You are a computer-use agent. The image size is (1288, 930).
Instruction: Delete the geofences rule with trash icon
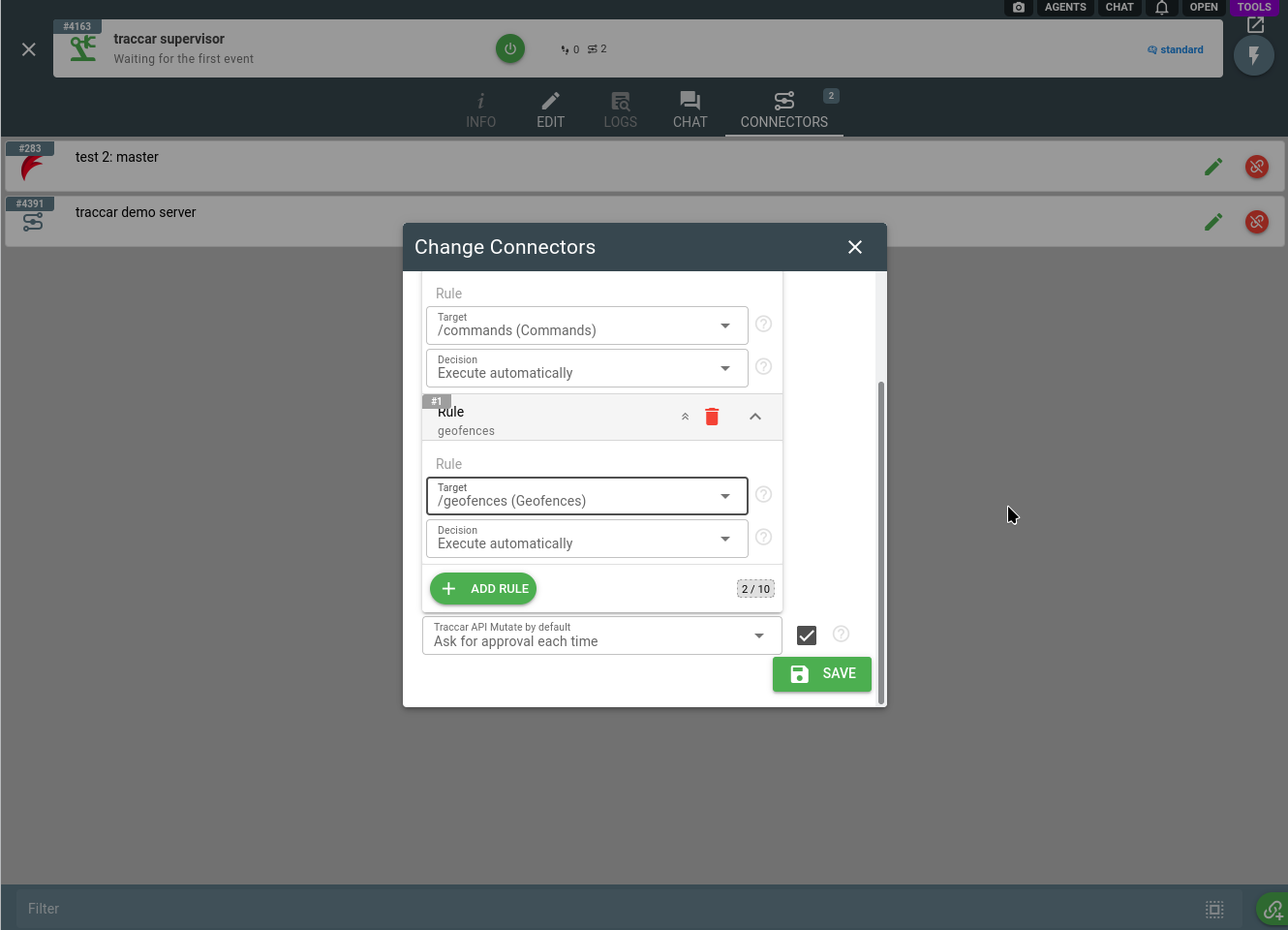pos(712,417)
